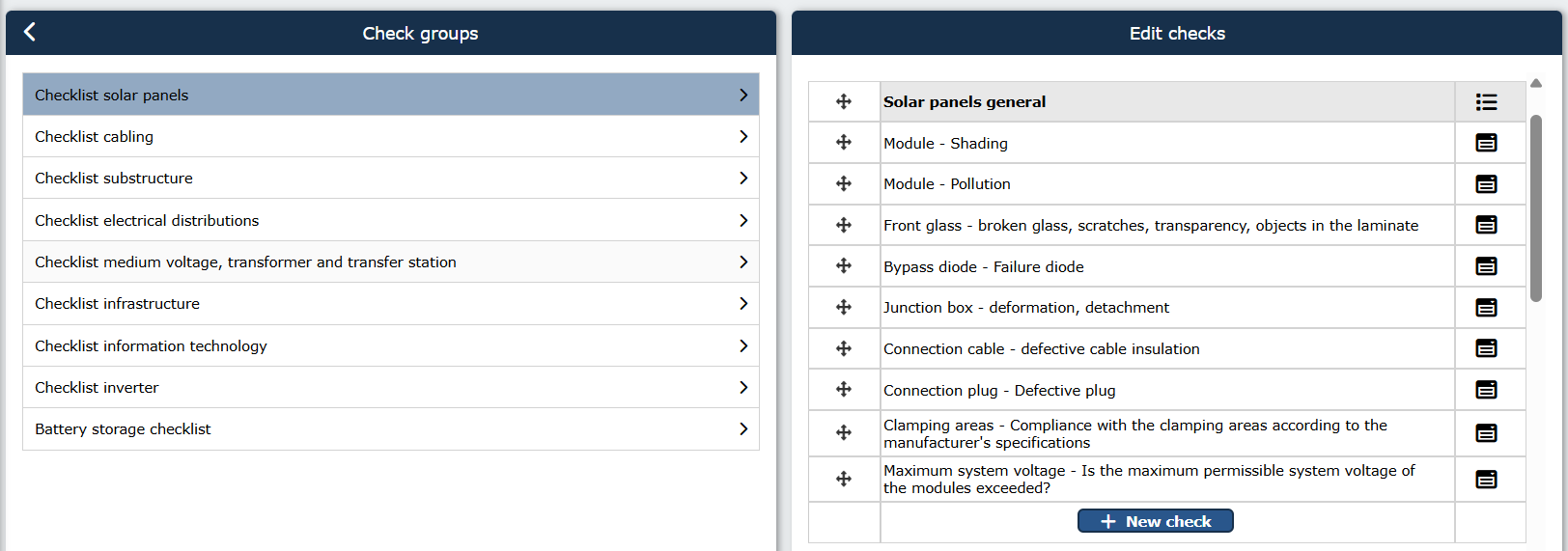Screen dimensions: 1568x551
Task: Click the New check button
Action: [x=1156, y=521]
